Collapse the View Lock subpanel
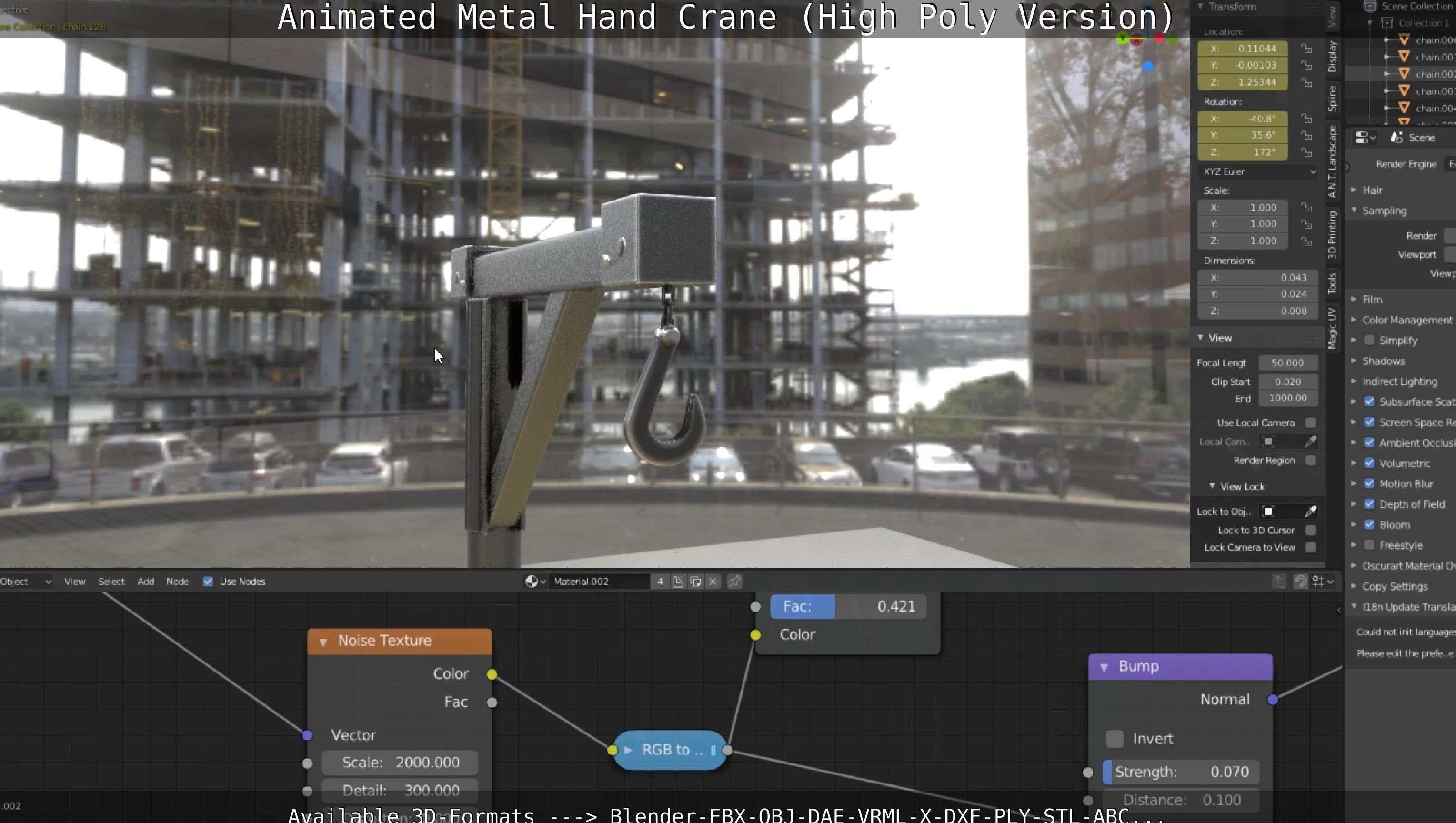 1212,486
